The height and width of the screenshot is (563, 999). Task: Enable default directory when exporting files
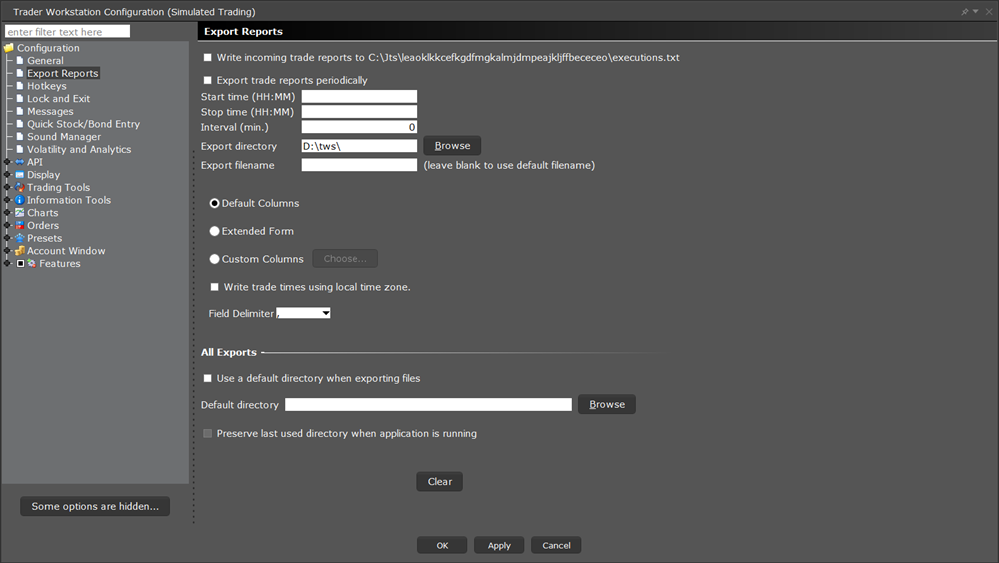[x=208, y=378]
